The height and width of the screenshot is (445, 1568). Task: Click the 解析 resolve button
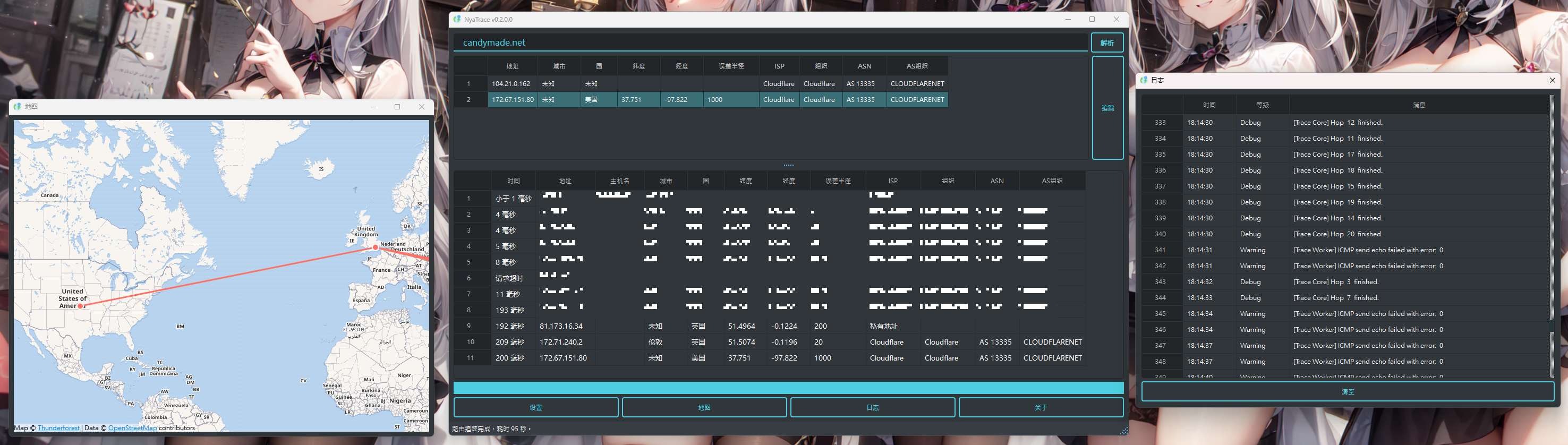pyautogui.click(x=1107, y=42)
